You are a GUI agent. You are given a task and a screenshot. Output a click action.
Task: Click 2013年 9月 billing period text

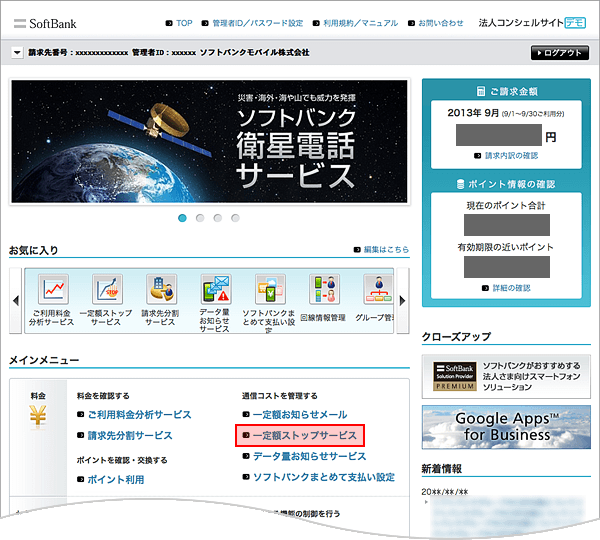[x=473, y=113]
